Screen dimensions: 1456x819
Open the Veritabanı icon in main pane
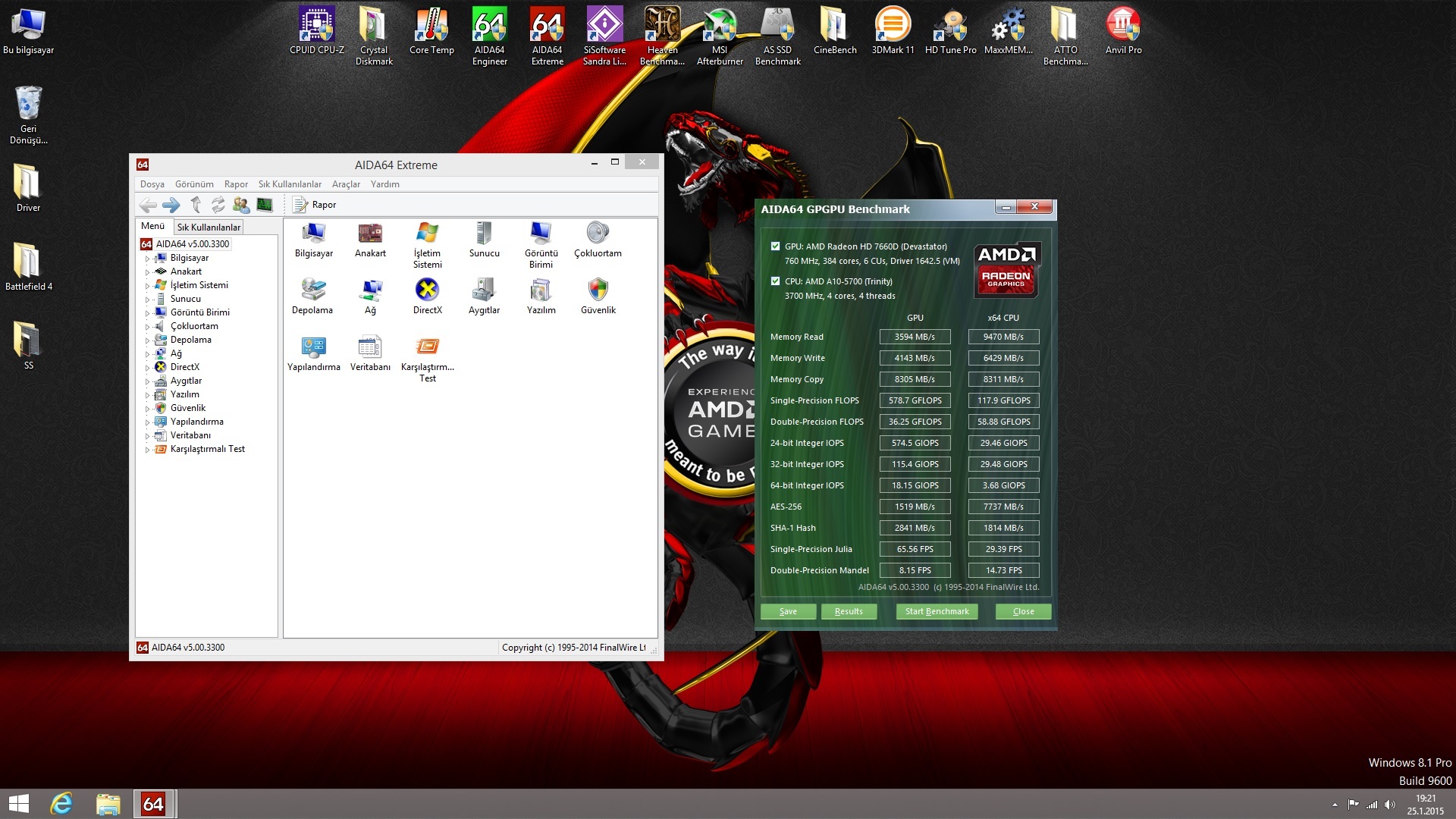pyautogui.click(x=370, y=353)
